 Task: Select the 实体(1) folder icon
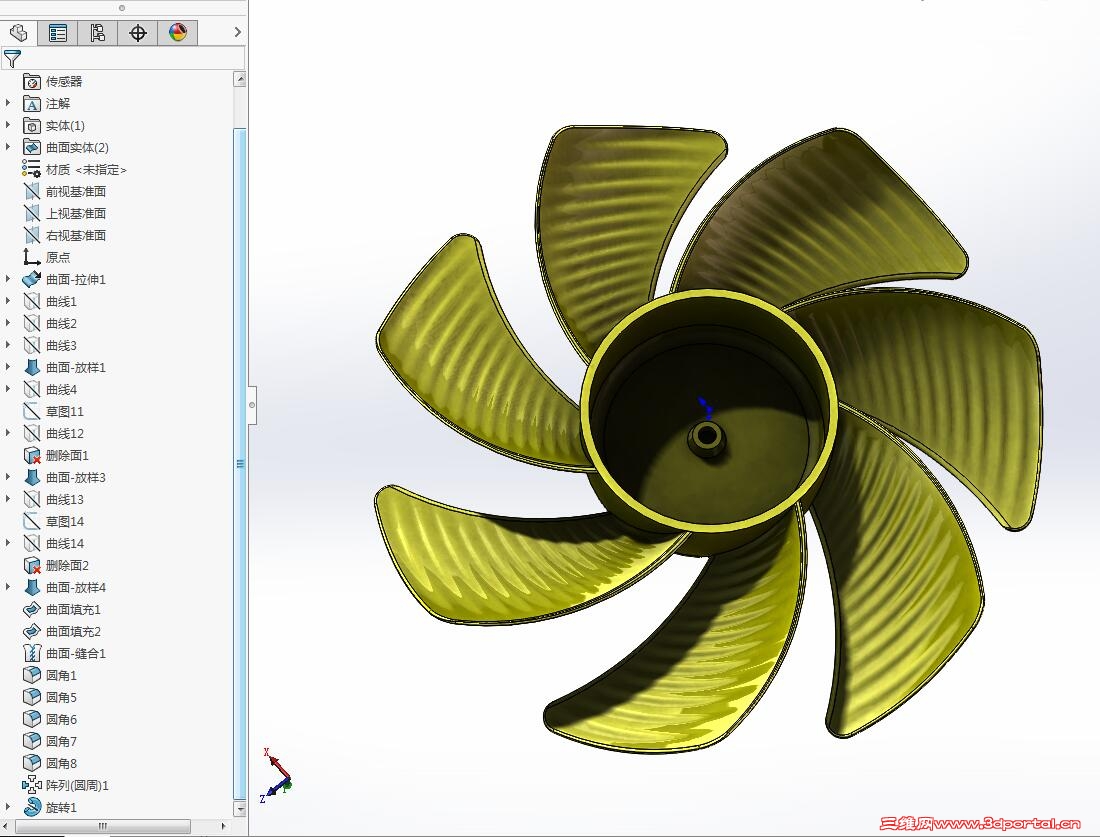point(32,126)
